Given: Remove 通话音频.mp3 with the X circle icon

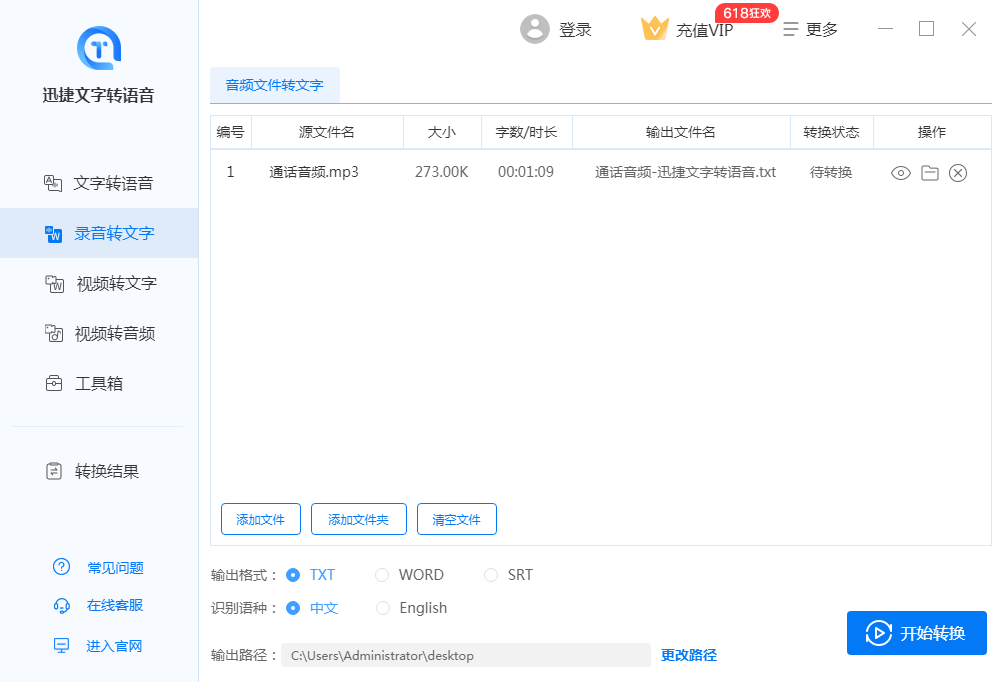Looking at the screenshot, I should click(958, 173).
